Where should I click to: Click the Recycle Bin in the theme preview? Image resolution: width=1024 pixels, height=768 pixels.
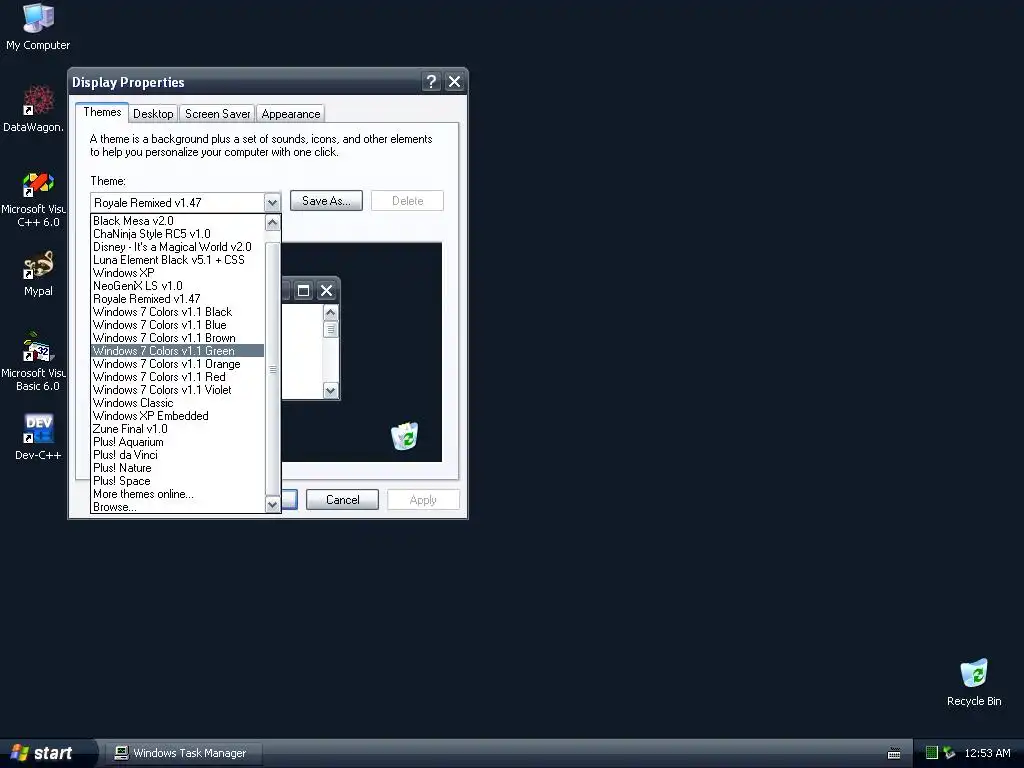404,436
